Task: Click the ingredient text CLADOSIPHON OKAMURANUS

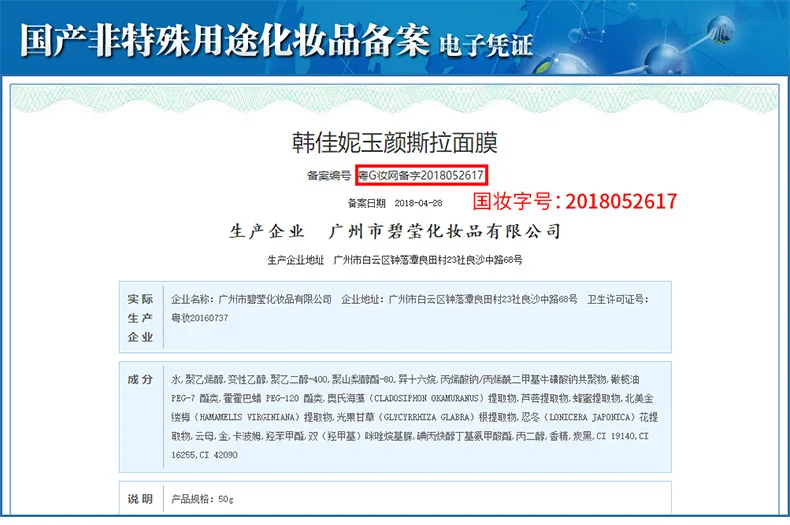Action: [426, 399]
